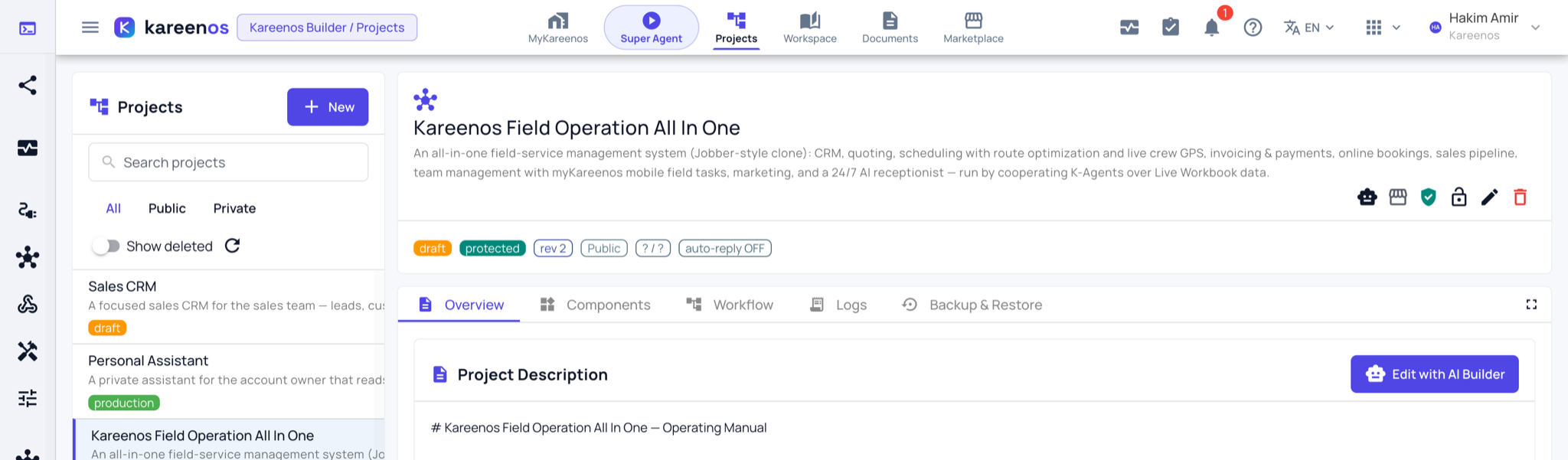Switch to the Workflow tab

730,305
